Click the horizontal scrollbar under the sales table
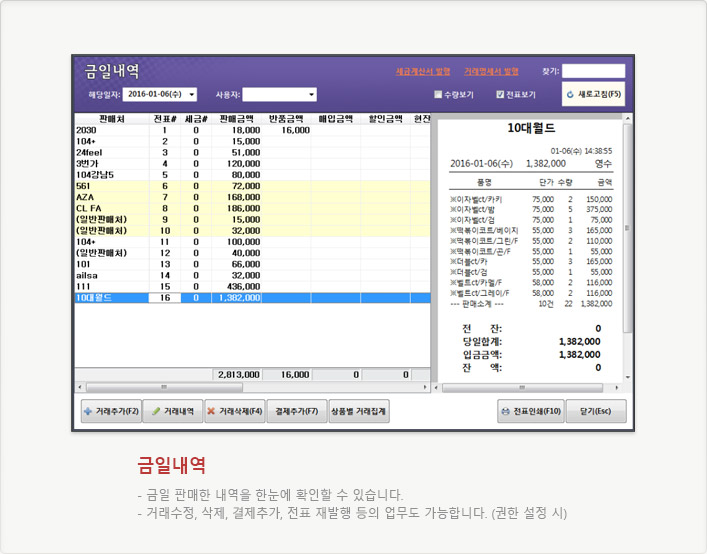 [x=164, y=387]
